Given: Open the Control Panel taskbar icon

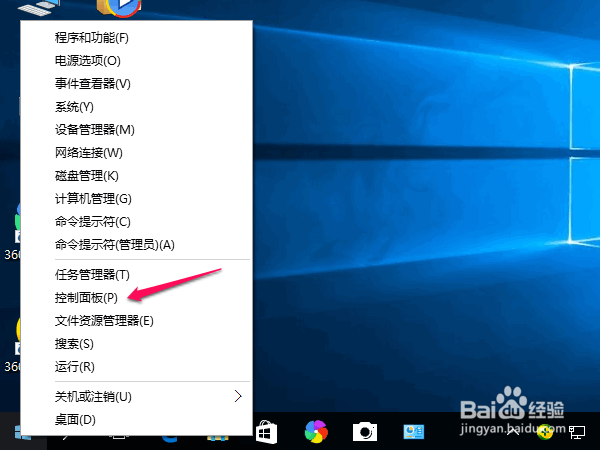Looking at the screenshot, I should click(414, 432).
